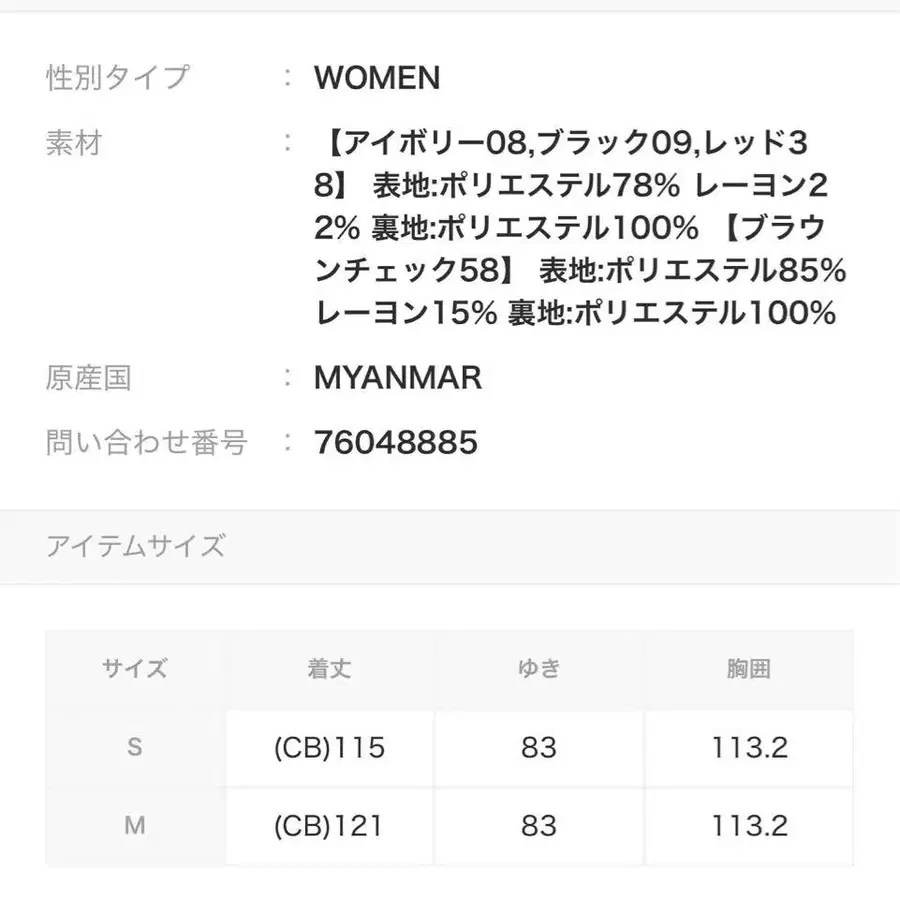Click the 113.2 胸囲 value in M row
This screenshot has width=900, height=900.
pyautogui.click(x=748, y=826)
